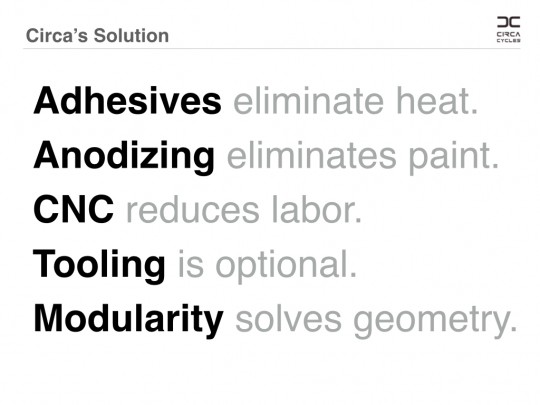
Task: Click the word 'geometry.' in last line
Action: click(436, 321)
